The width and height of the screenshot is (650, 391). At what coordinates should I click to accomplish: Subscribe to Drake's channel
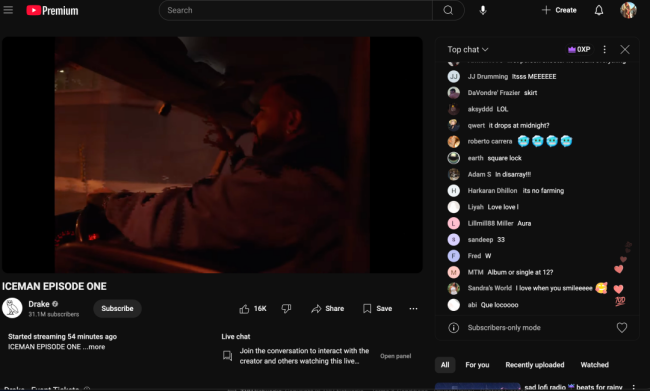117,308
